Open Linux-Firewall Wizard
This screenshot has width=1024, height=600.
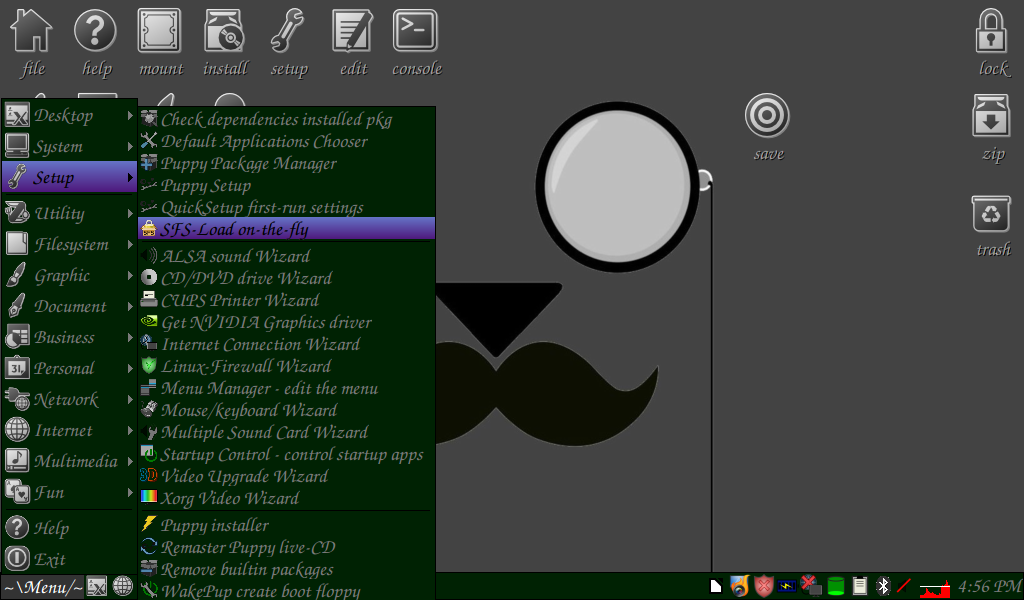pyautogui.click(x=287, y=366)
